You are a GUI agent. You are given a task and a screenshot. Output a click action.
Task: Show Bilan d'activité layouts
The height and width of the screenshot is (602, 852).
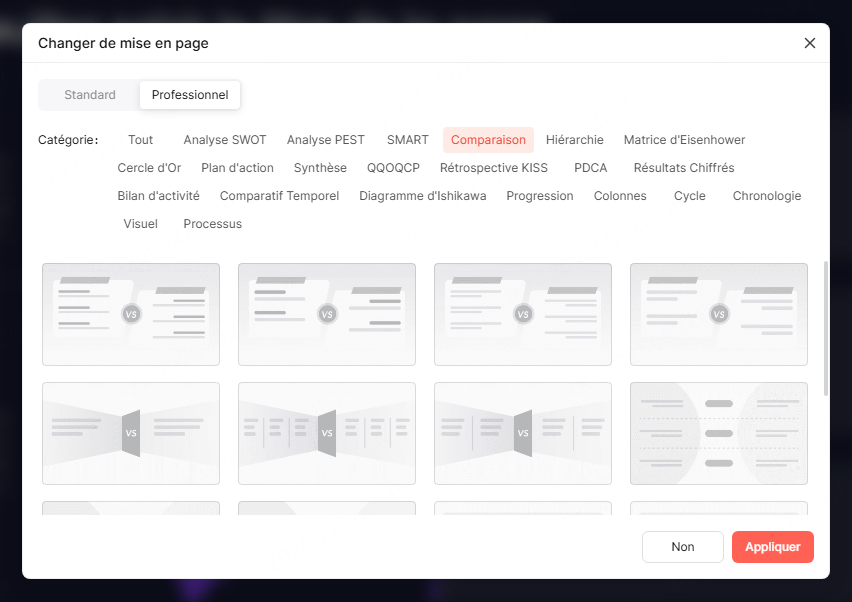click(x=159, y=196)
